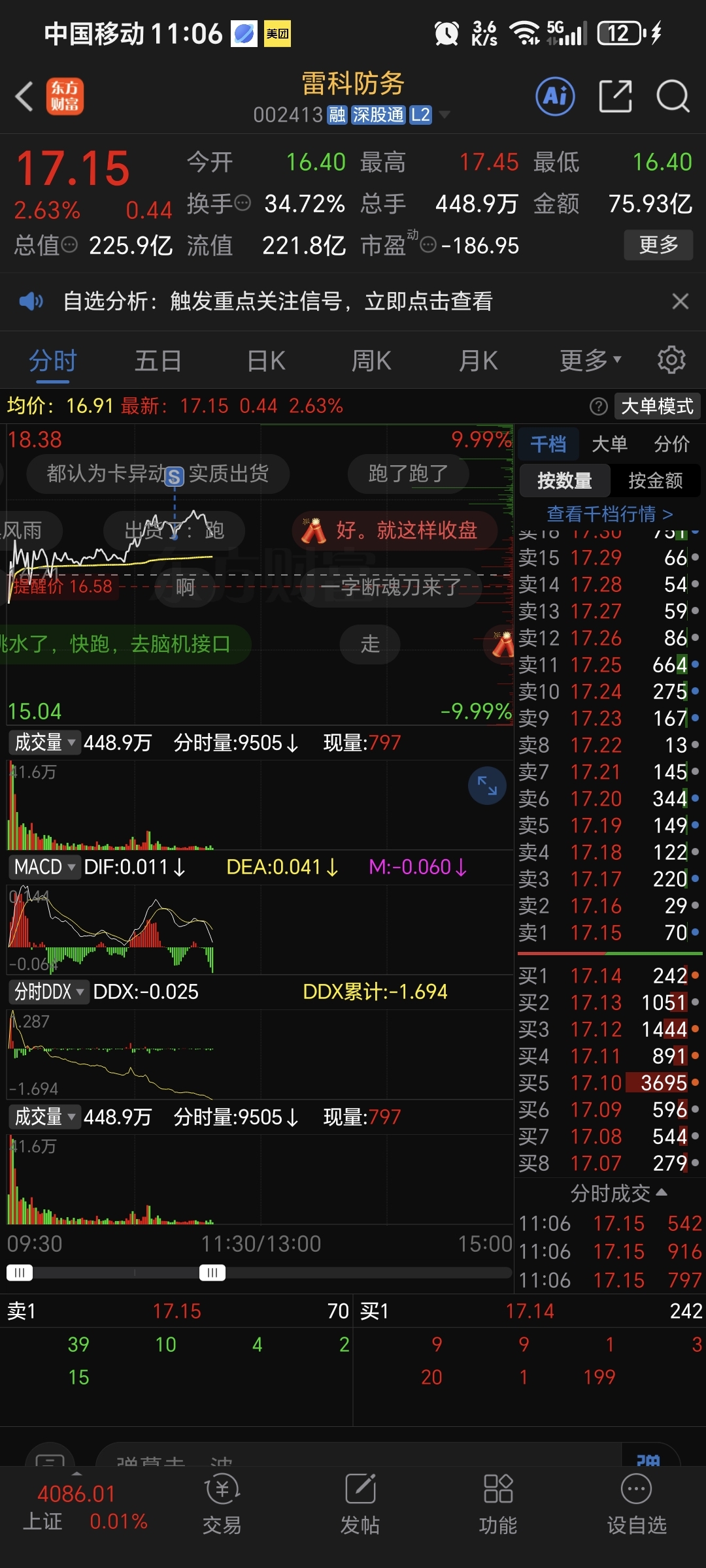
Task: Open the Ai assistant icon
Action: [556, 97]
